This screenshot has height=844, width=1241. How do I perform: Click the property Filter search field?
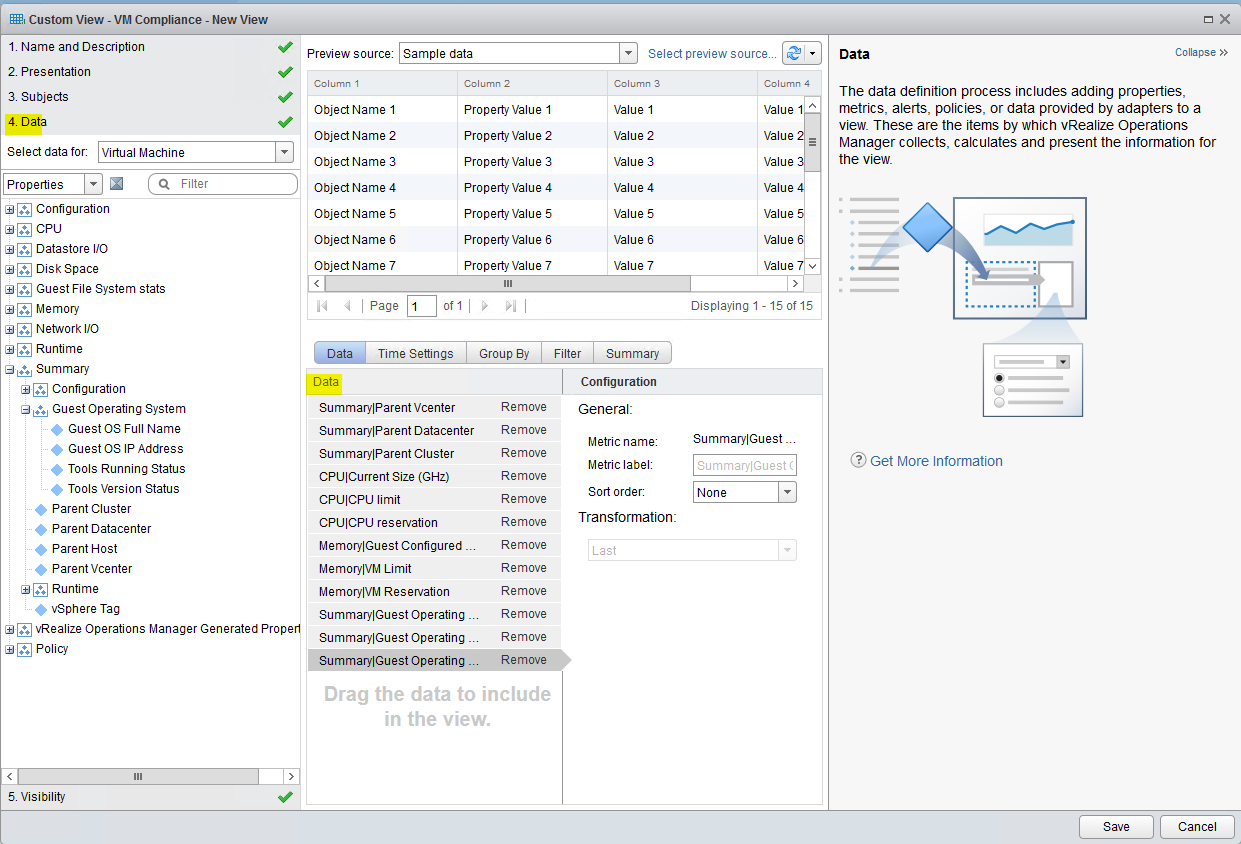click(x=223, y=184)
